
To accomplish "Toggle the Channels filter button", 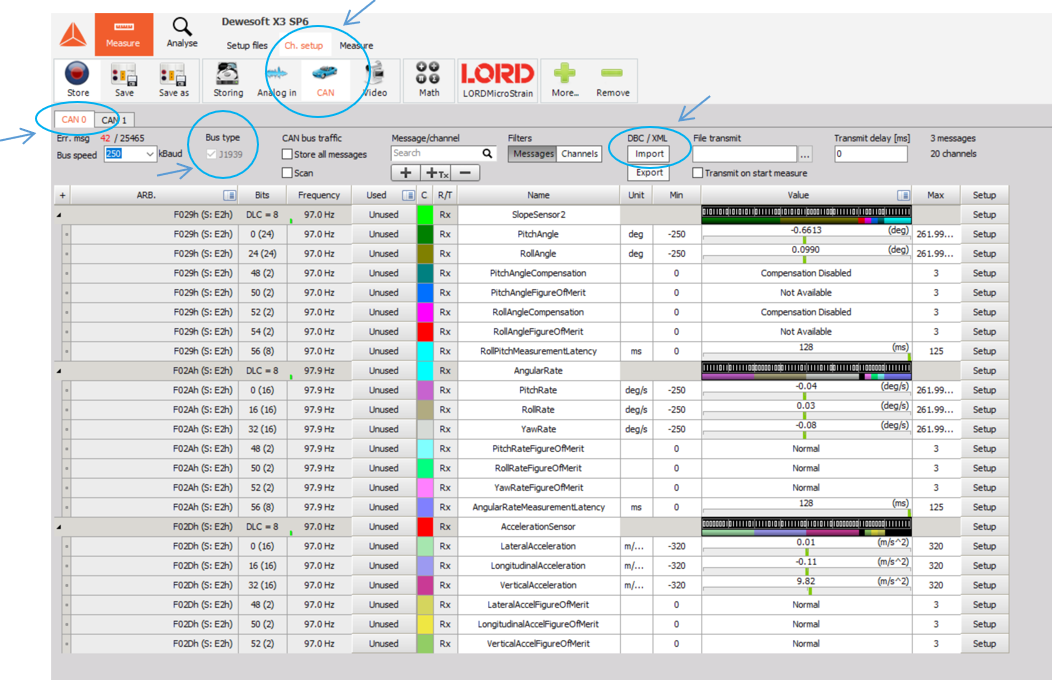I will (x=580, y=154).
